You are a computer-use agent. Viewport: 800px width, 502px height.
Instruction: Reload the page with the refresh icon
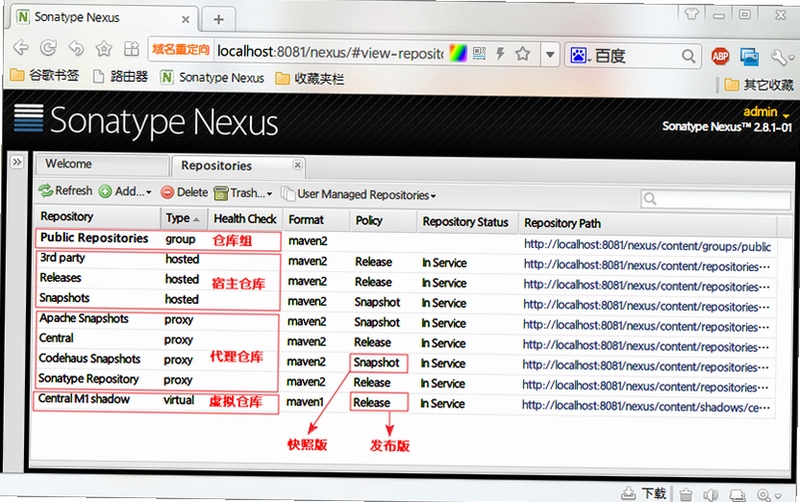click(x=48, y=48)
